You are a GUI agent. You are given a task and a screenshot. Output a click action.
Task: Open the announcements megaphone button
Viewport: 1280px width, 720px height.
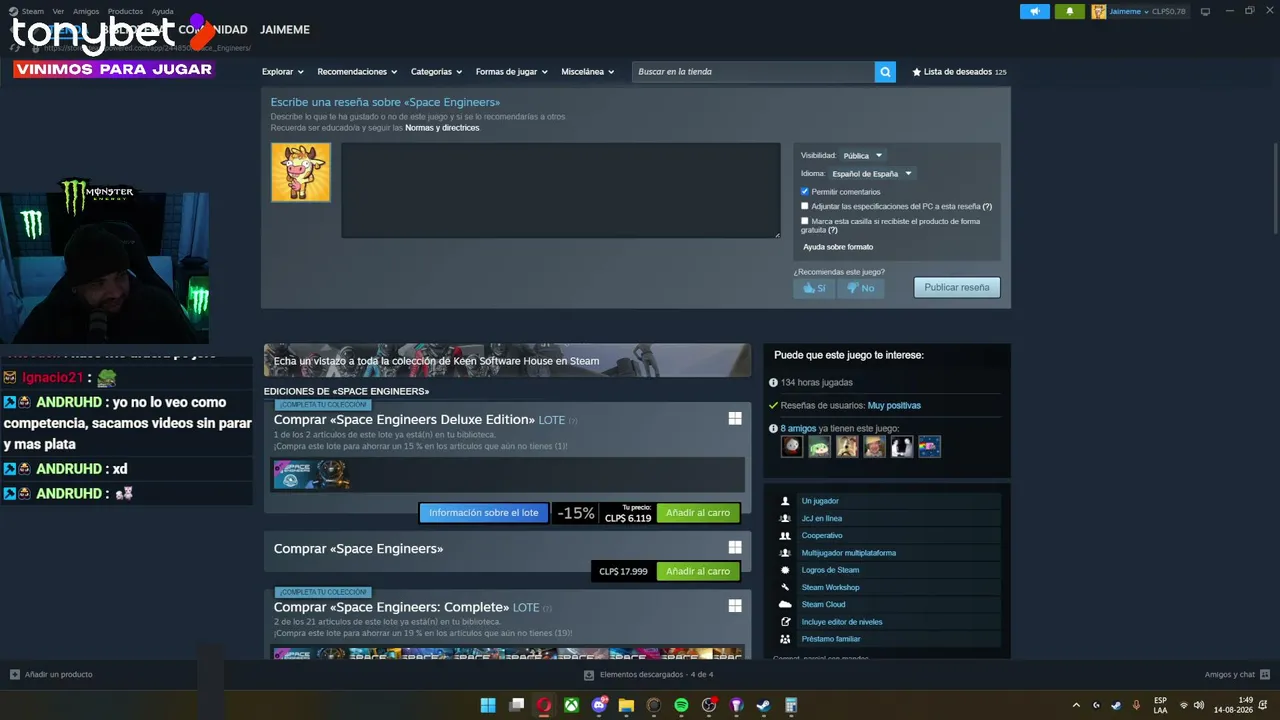tap(1035, 12)
